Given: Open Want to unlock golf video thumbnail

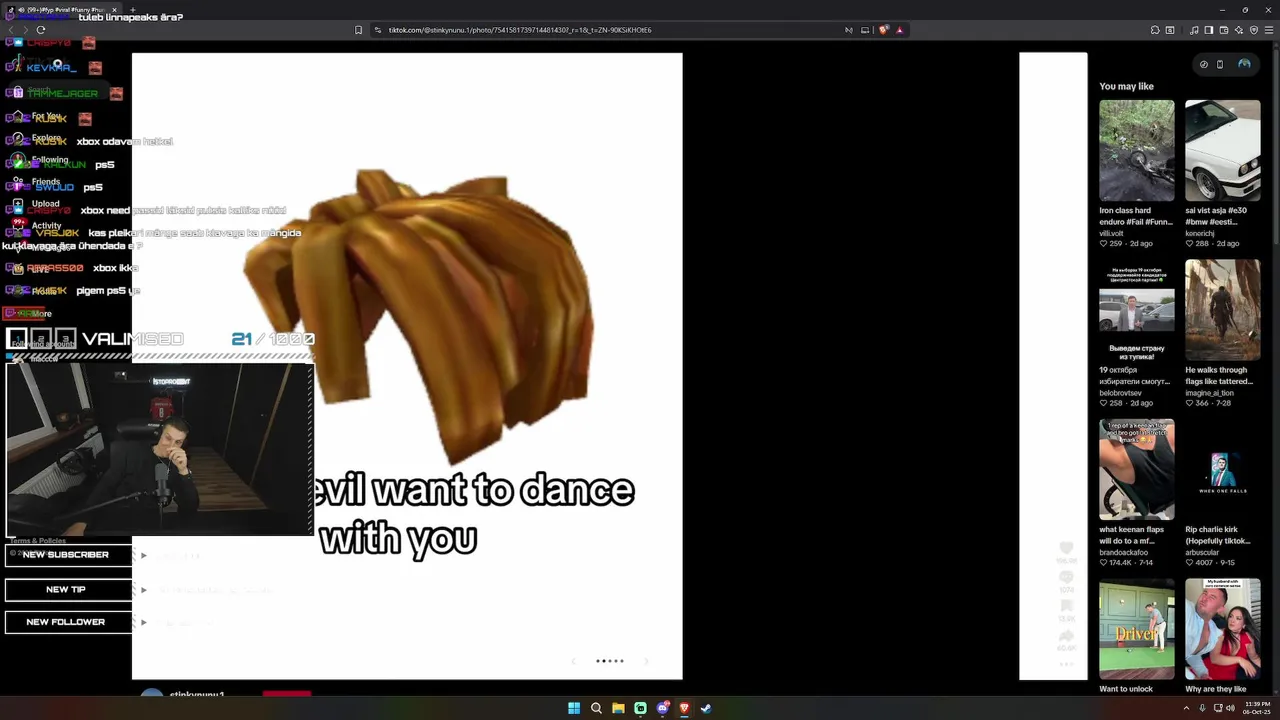Looking at the screenshot, I should pyautogui.click(x=1137, y=630).
